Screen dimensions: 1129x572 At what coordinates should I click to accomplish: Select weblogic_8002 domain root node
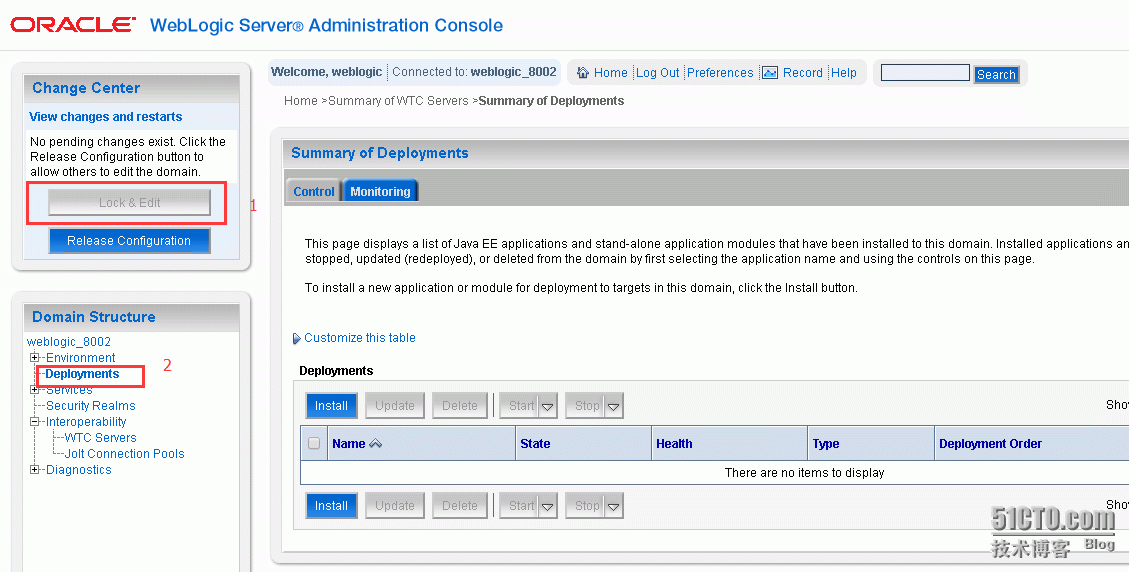pyautogui.click(x=68, y=341)
